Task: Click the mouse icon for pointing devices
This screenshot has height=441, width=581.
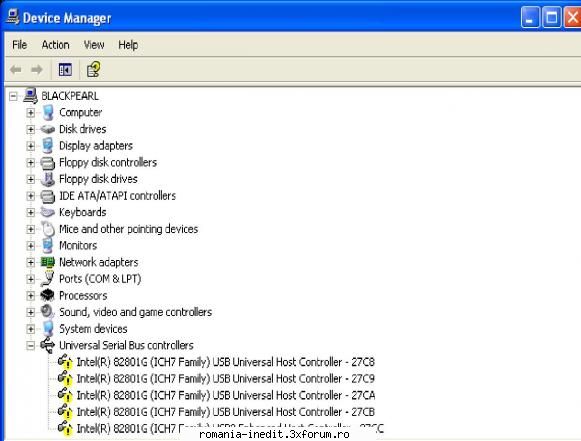Action: pos(48,229)
